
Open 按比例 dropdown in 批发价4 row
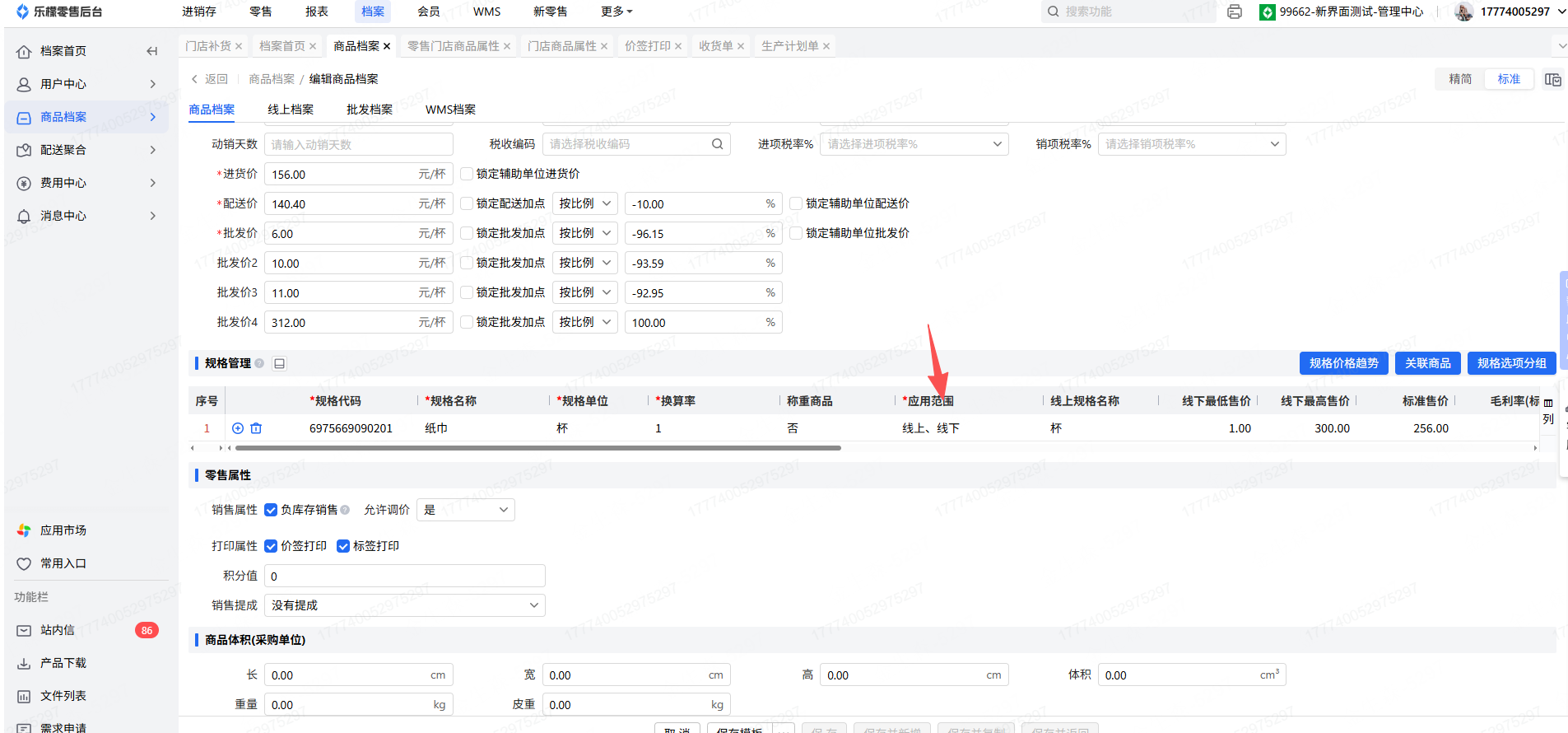(584, 322)
